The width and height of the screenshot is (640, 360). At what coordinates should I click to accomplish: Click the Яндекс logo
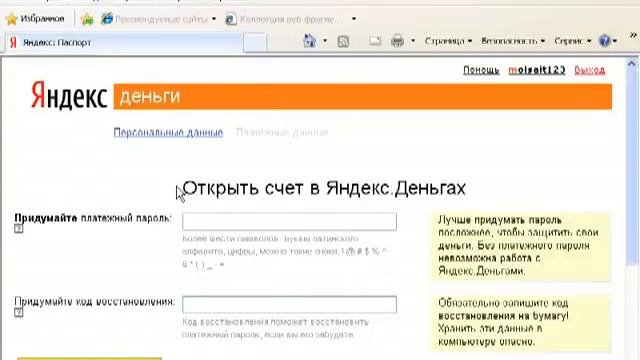pos(69,96)
